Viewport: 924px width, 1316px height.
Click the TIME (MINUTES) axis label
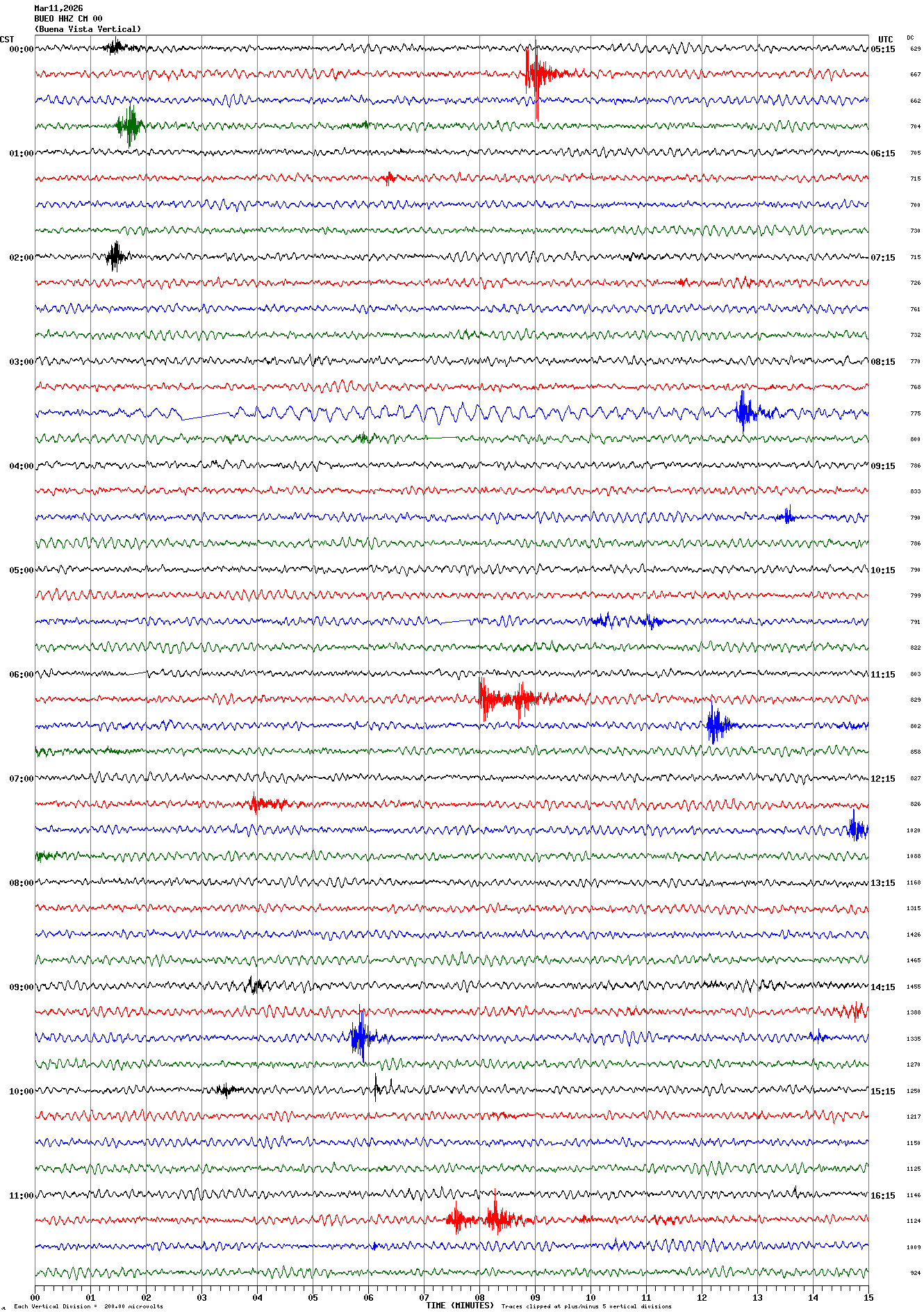point(459,1306)
